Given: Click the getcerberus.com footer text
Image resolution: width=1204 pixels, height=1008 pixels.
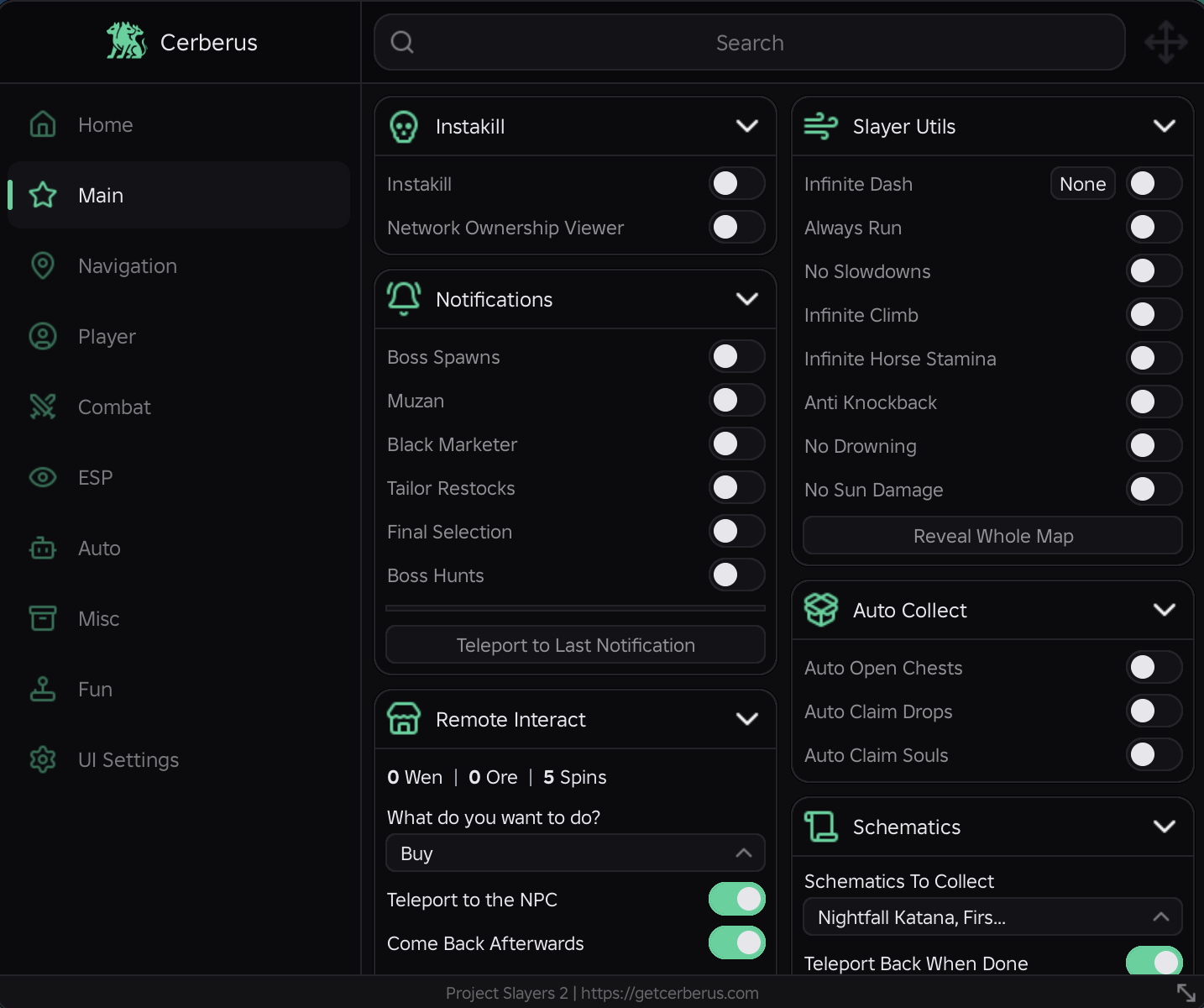Looking at the screenshot, I should pyautogui.click(x=670, y=993).
